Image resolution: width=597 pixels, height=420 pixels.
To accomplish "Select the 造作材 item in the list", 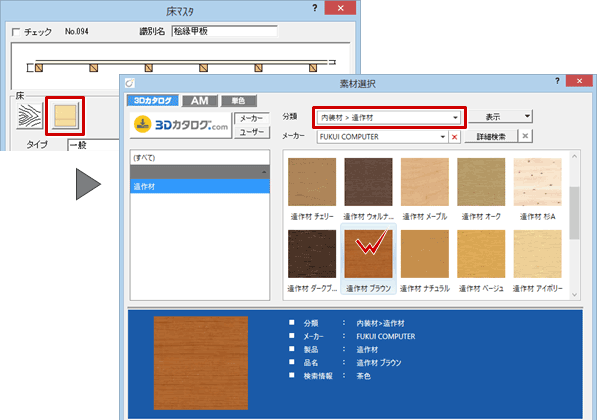I will pyautogui.click(x=200, y=186).
